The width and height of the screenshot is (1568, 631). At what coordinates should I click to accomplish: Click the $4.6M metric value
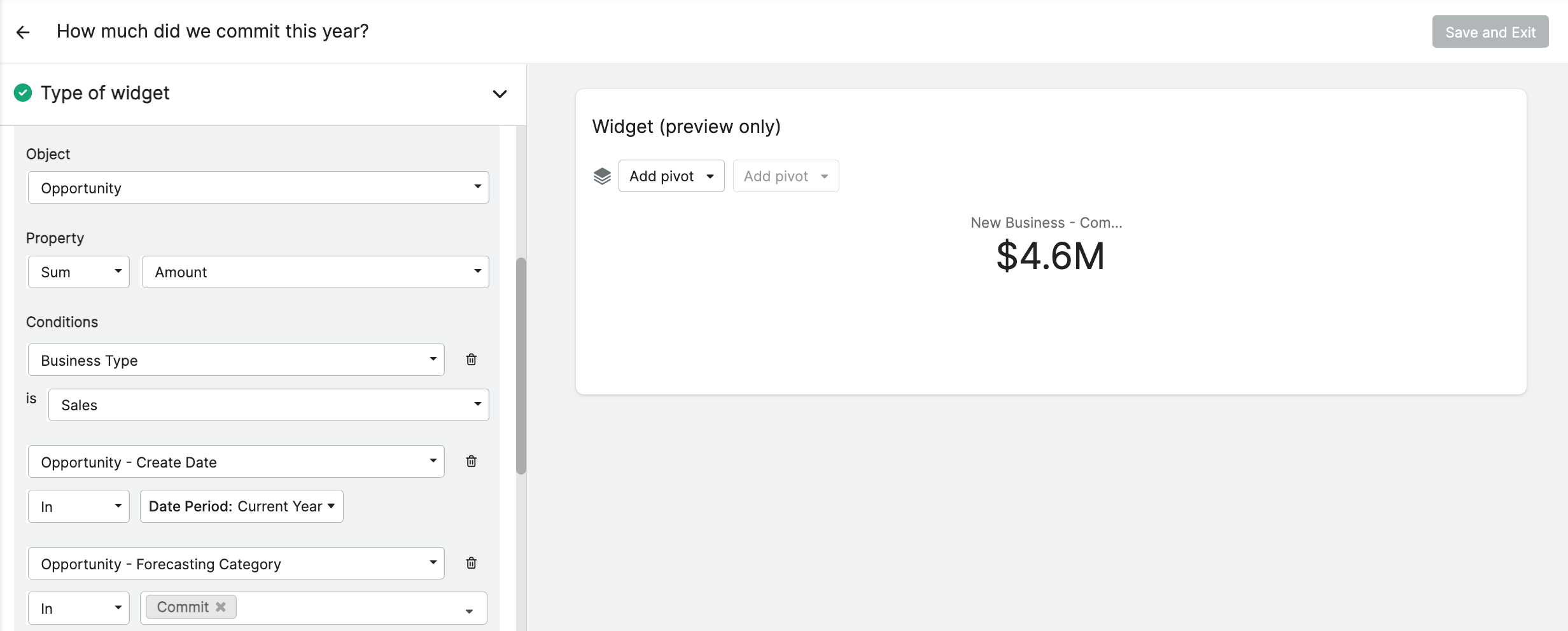[1050, 256]
